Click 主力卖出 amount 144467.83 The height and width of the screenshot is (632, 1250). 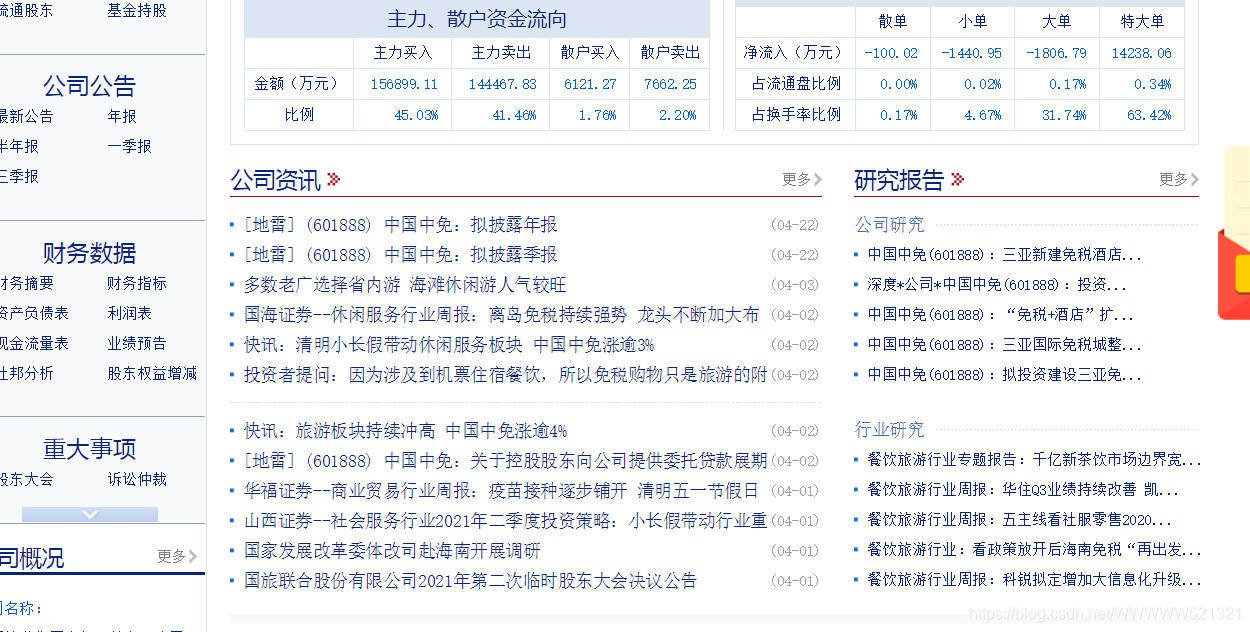pyautogui.click(x=502, y=85)
